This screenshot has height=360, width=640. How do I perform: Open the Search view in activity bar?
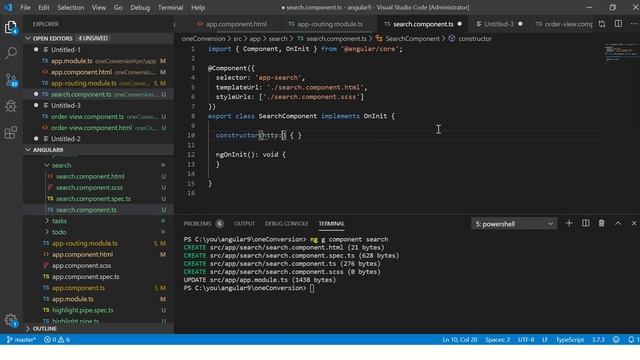click(x=11, y=53)
